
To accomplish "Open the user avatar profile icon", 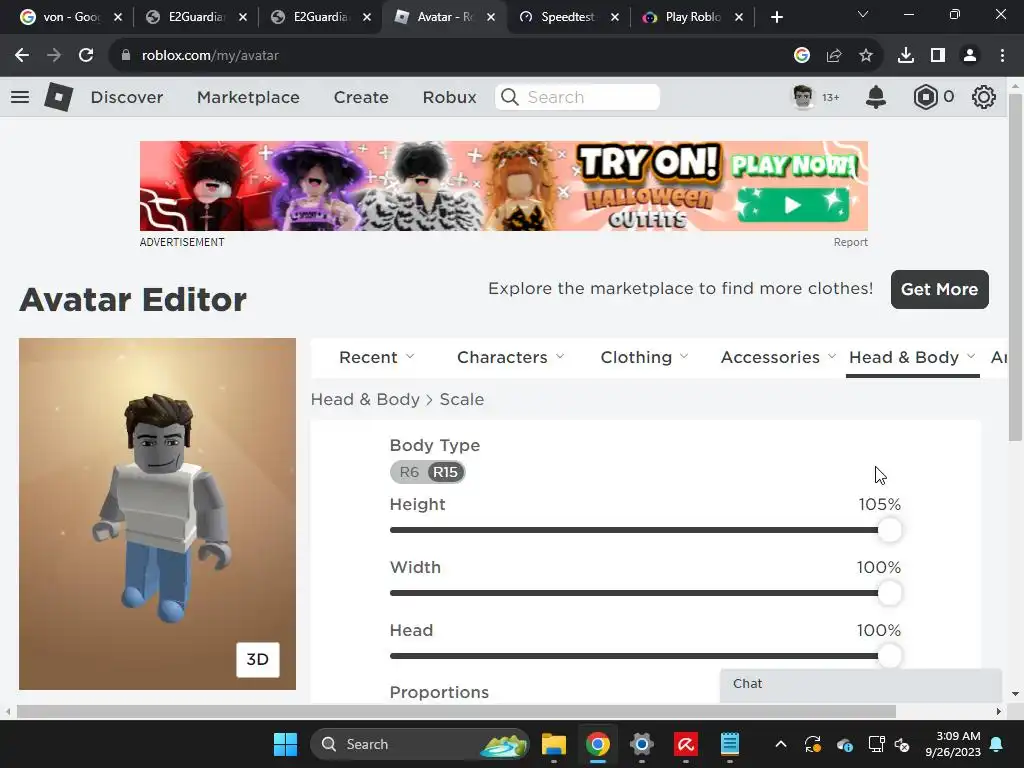I will tap(803, 97).
